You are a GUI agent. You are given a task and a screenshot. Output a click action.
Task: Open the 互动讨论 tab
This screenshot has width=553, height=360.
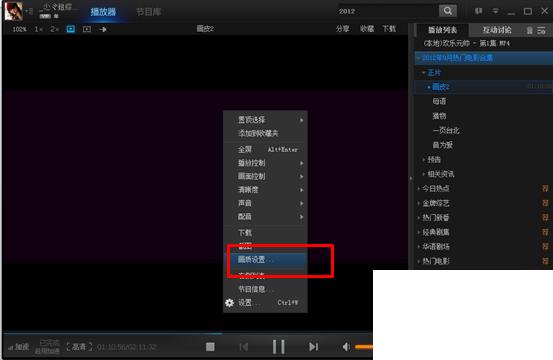[x=497, y=30]
